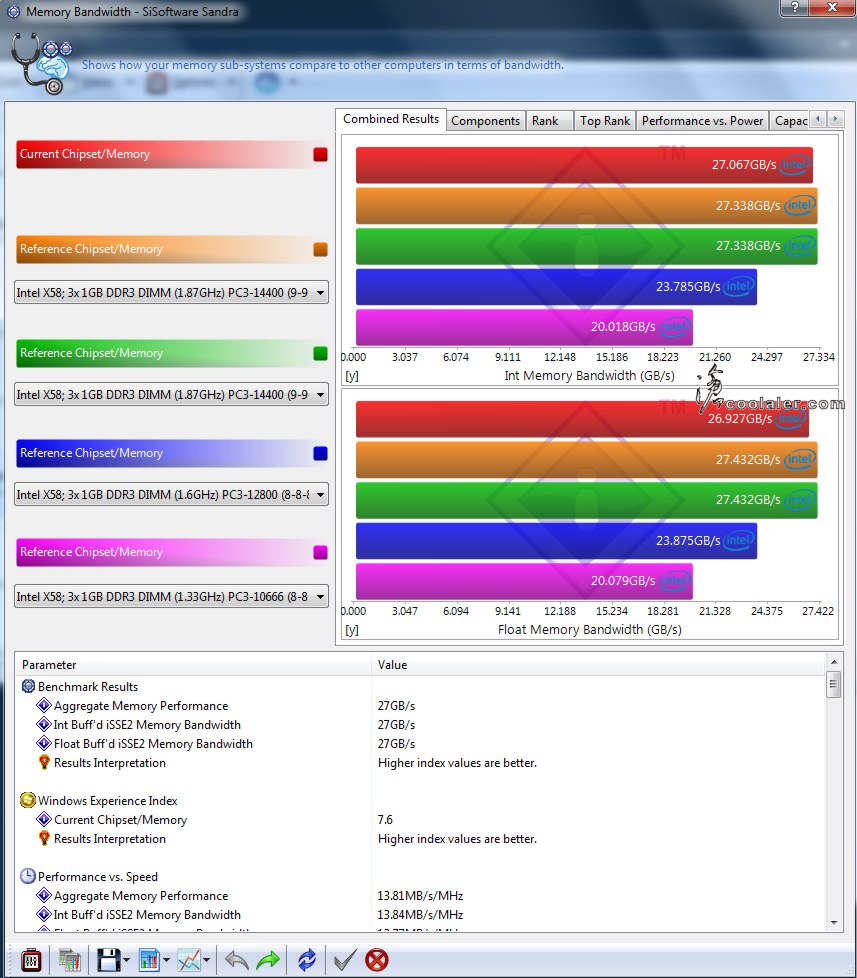Viewport: 857px width, 978px height.
Task: Select Int Buff'd iSSE2 Memory Bandwidth 27GB/s row
Action: tap(420, 725)
